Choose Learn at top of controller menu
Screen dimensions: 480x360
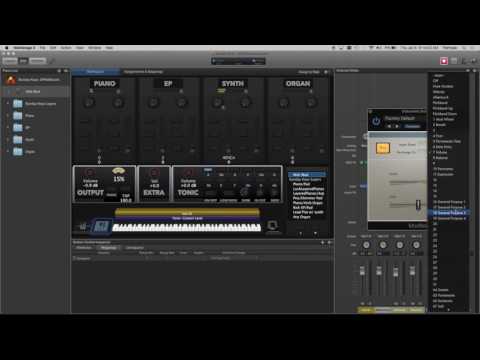(x=439, y=76)
